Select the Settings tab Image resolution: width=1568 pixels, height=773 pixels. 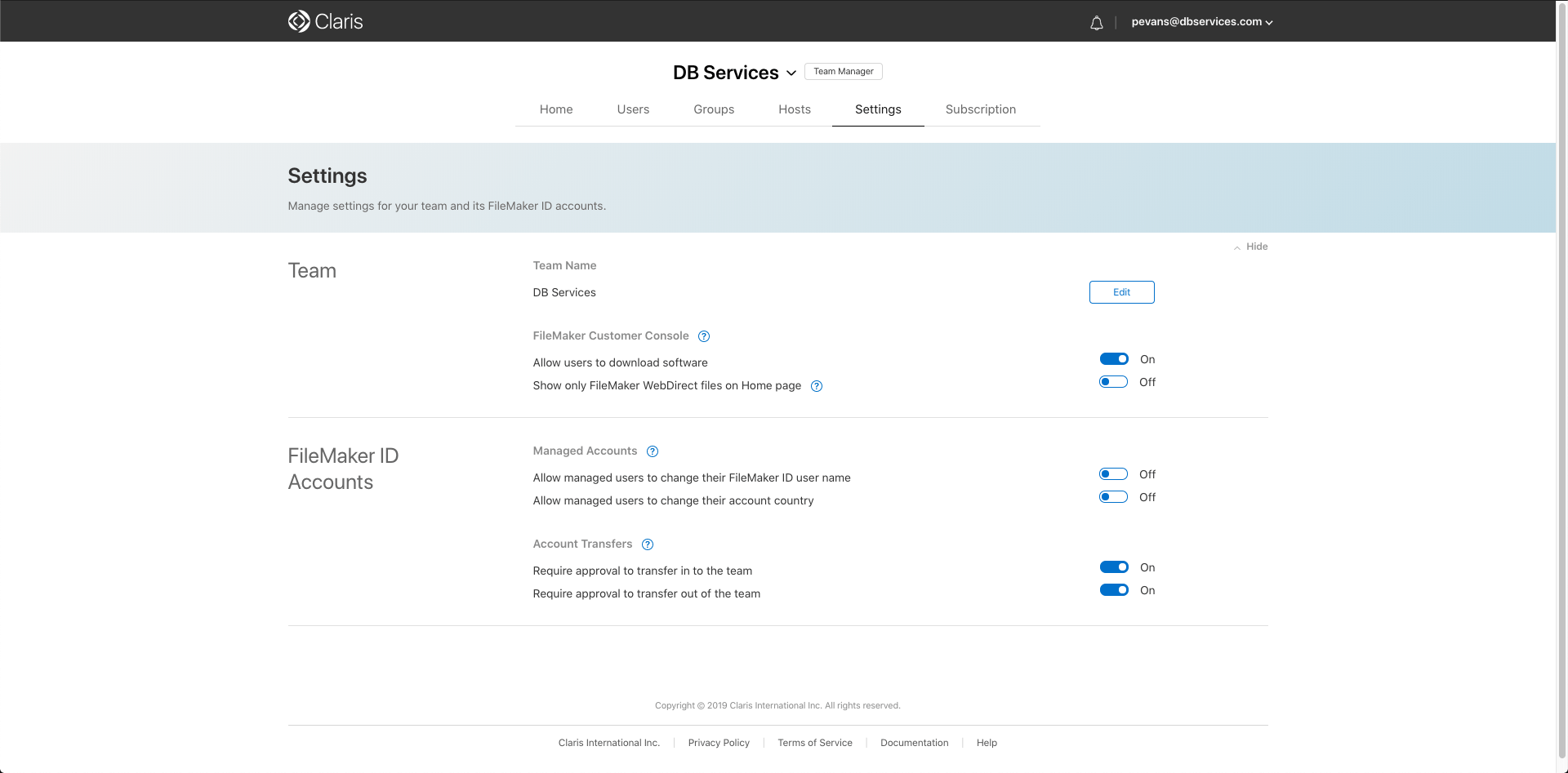click(x=878, y=109)
